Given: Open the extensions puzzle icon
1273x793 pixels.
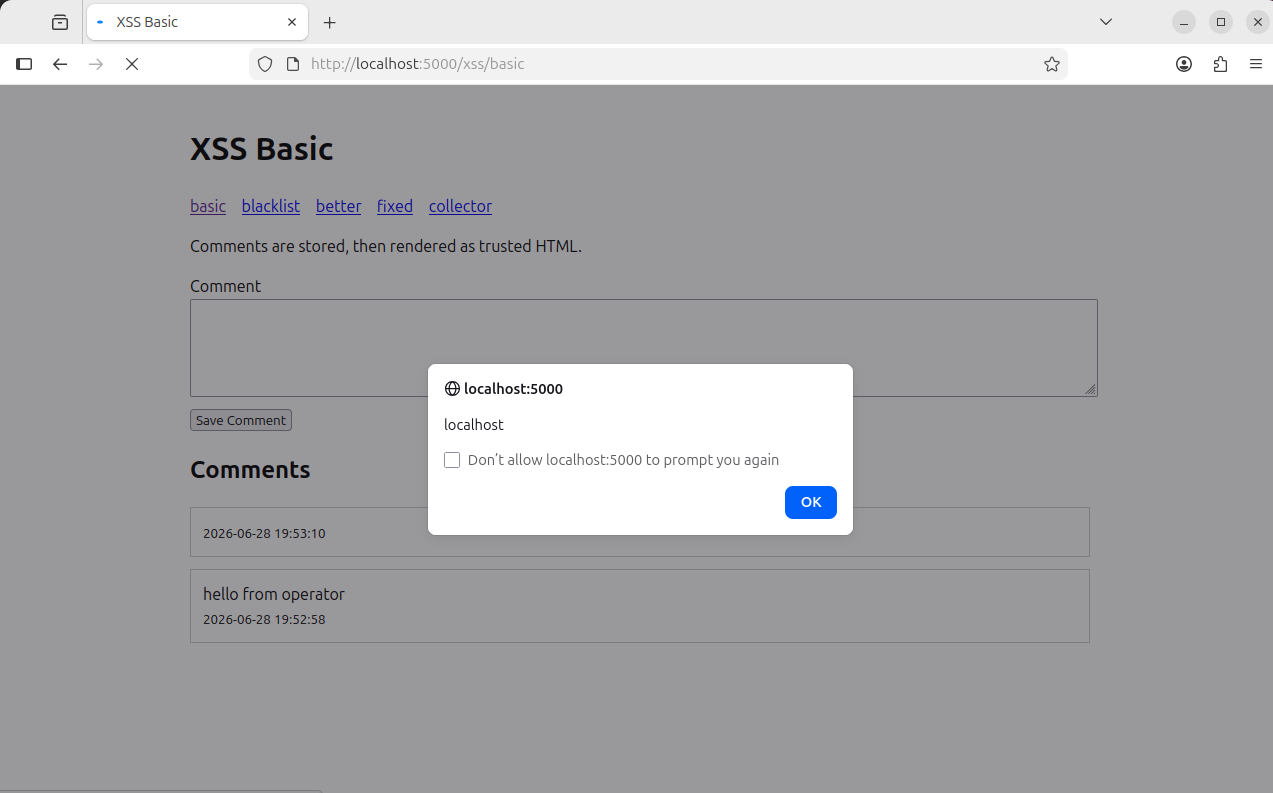Looking at the screenshot, I should pos(1220,64).
